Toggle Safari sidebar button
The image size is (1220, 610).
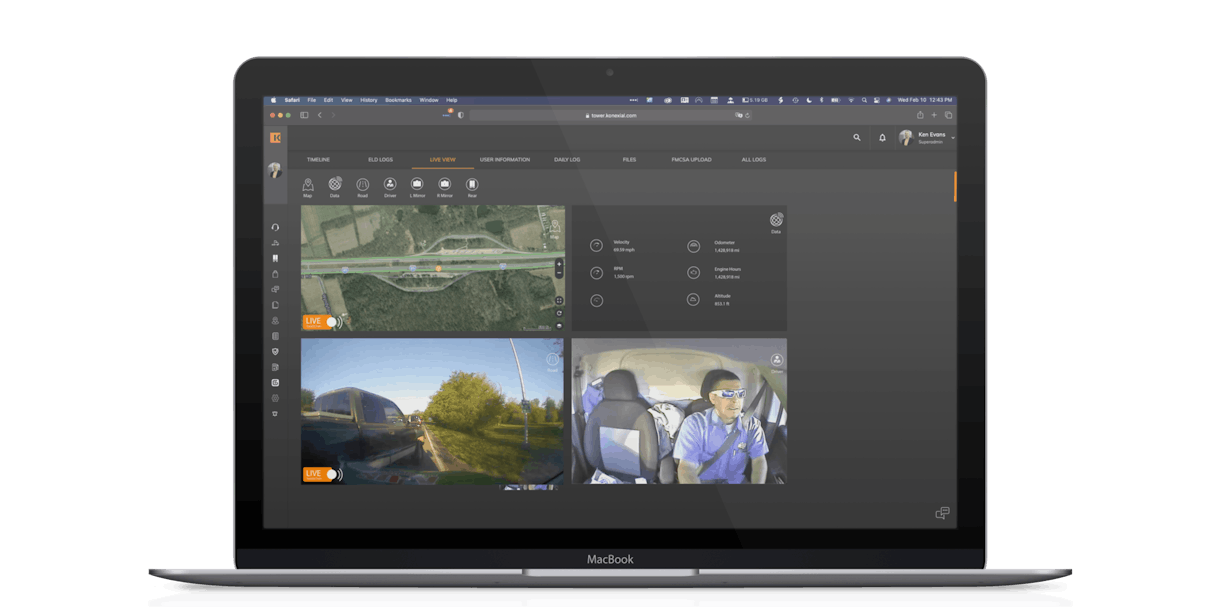[304, 115]
